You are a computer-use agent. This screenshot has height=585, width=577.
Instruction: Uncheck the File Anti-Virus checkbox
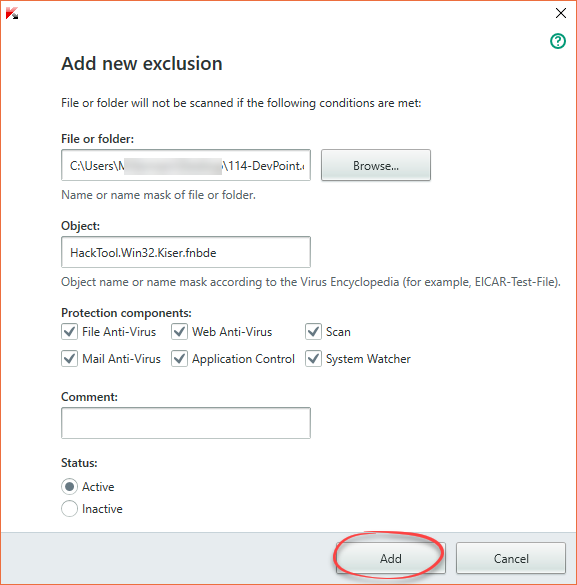69,332
